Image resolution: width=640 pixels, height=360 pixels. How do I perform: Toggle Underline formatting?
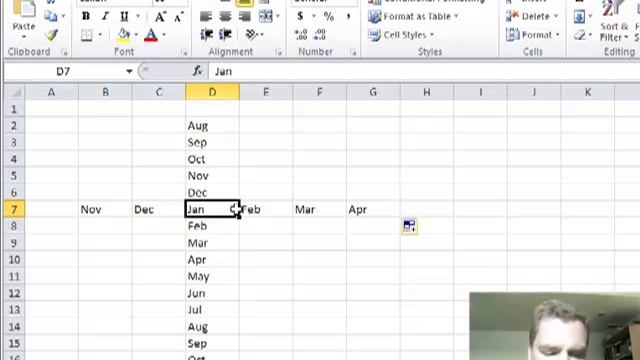pyautogui.click(x=124, y=16)
